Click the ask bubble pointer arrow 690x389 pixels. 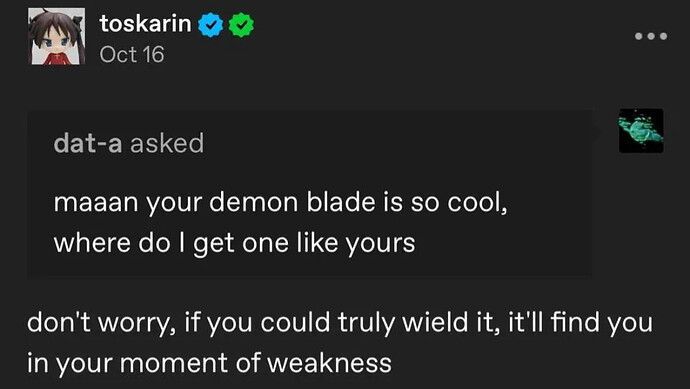[x=596, y=131]
